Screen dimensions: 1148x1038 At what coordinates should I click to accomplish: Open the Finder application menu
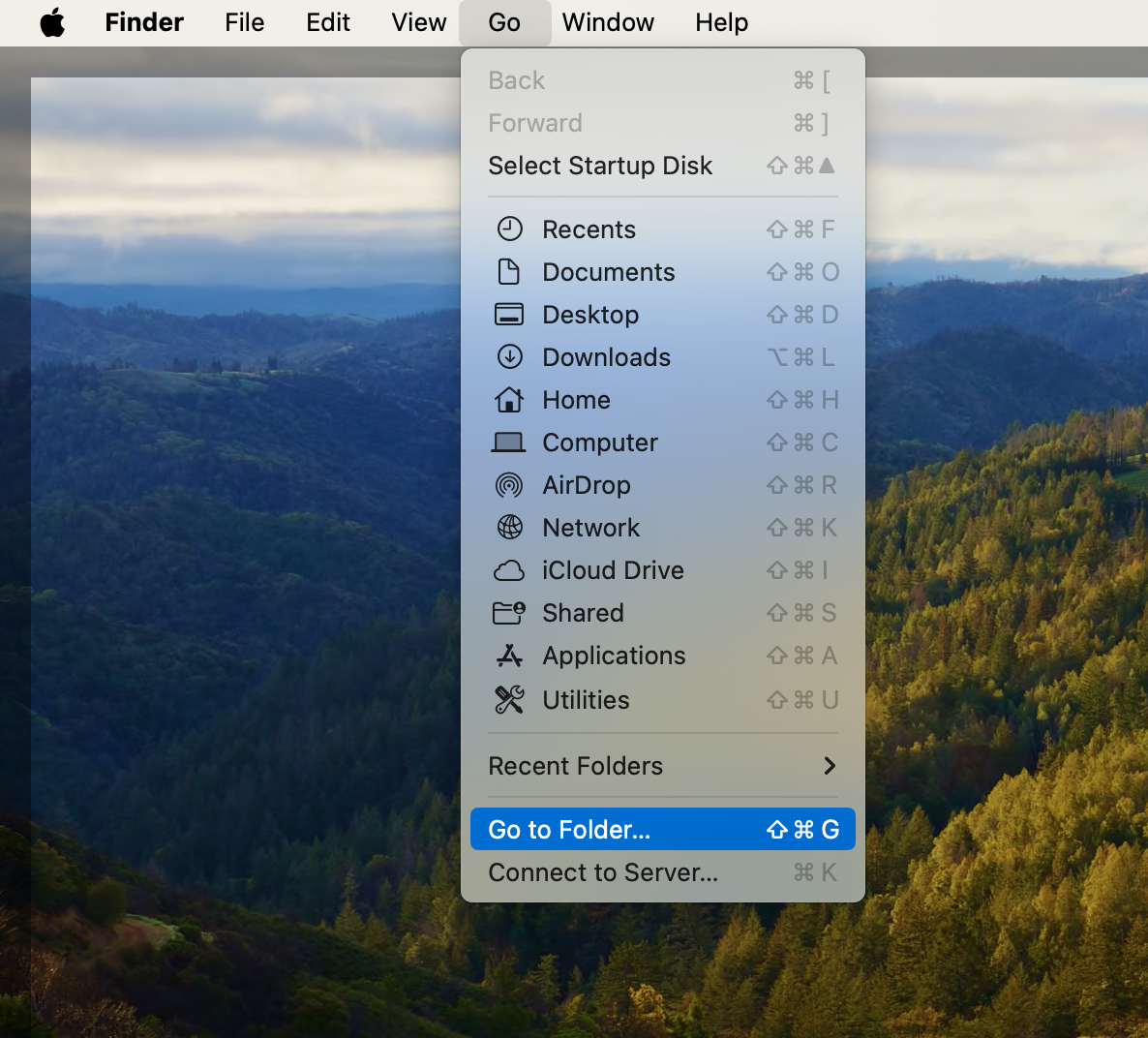143,22
